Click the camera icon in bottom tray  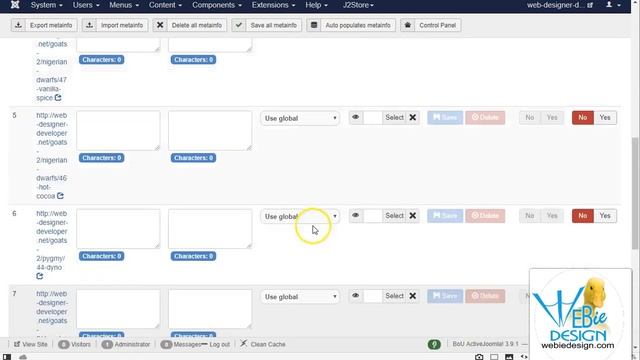click(x=479, y=357)
